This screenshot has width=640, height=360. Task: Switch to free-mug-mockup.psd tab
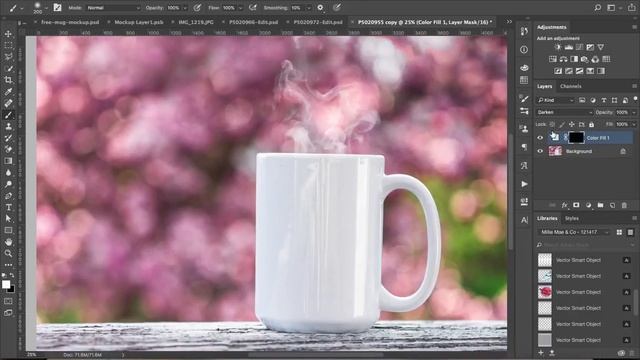pos(70,22)
